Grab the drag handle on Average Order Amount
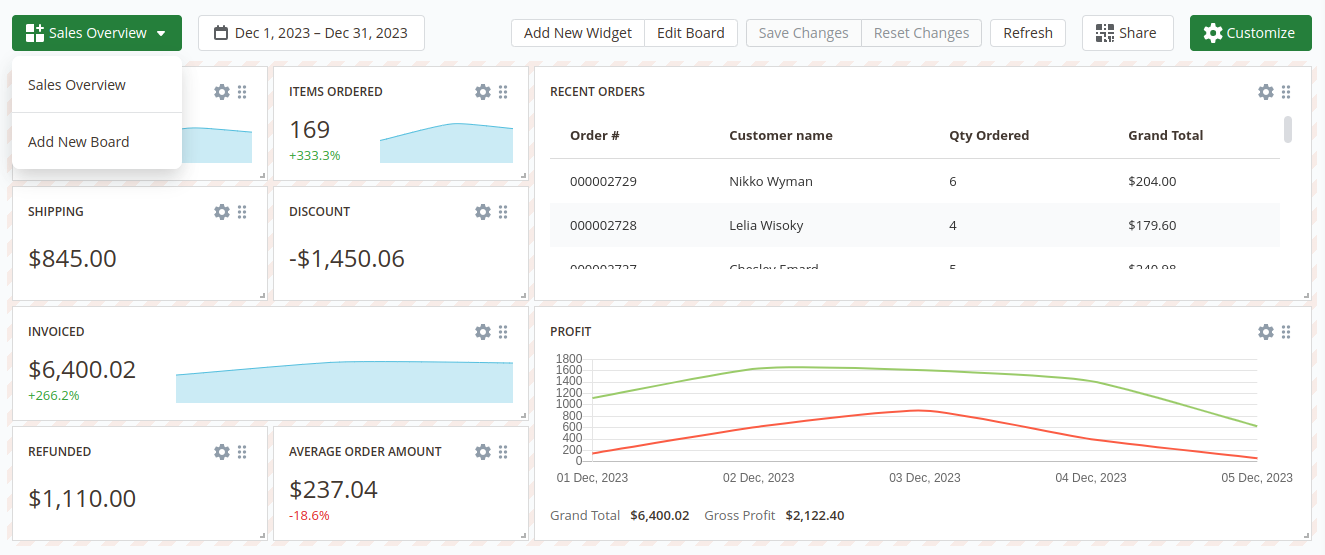 point(503,452)
